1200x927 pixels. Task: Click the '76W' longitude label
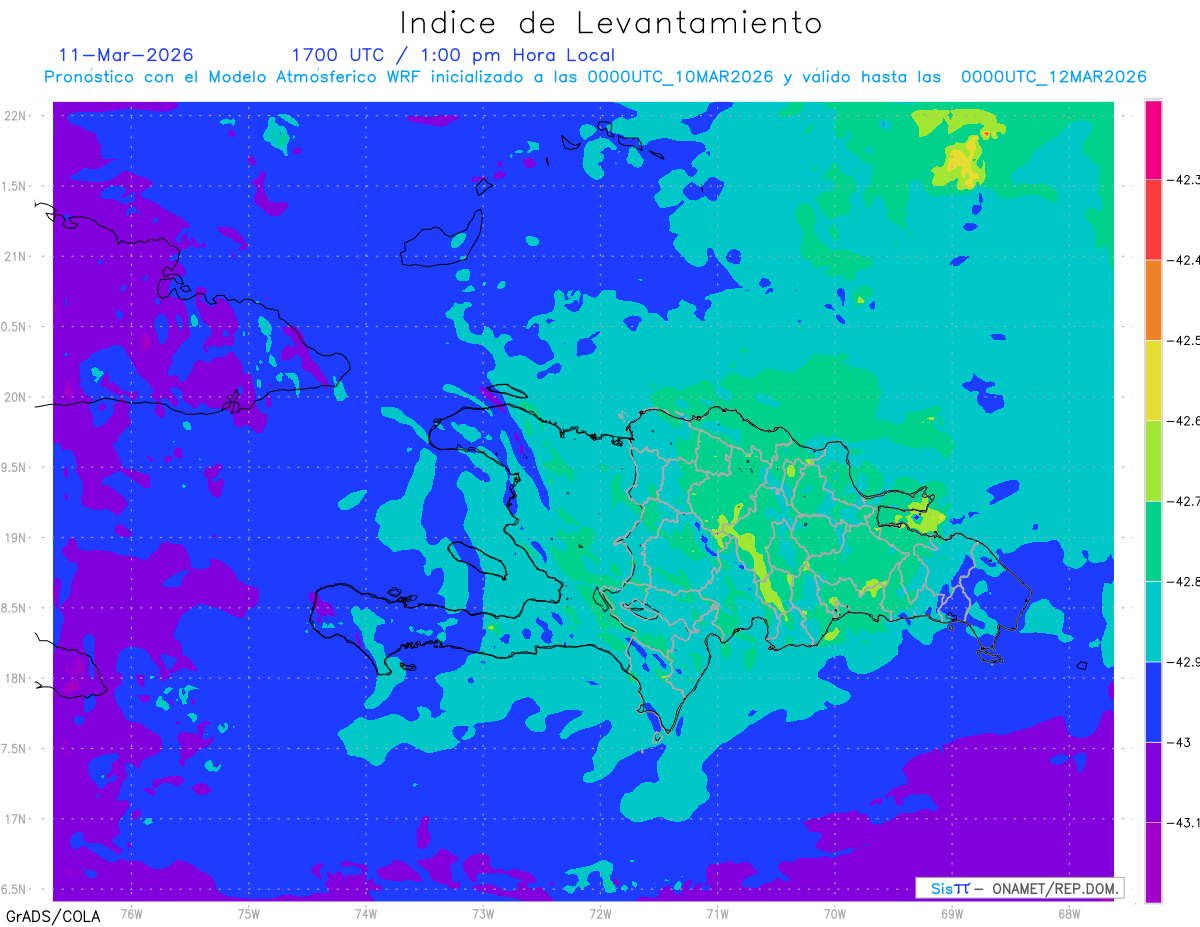(131, 912)
